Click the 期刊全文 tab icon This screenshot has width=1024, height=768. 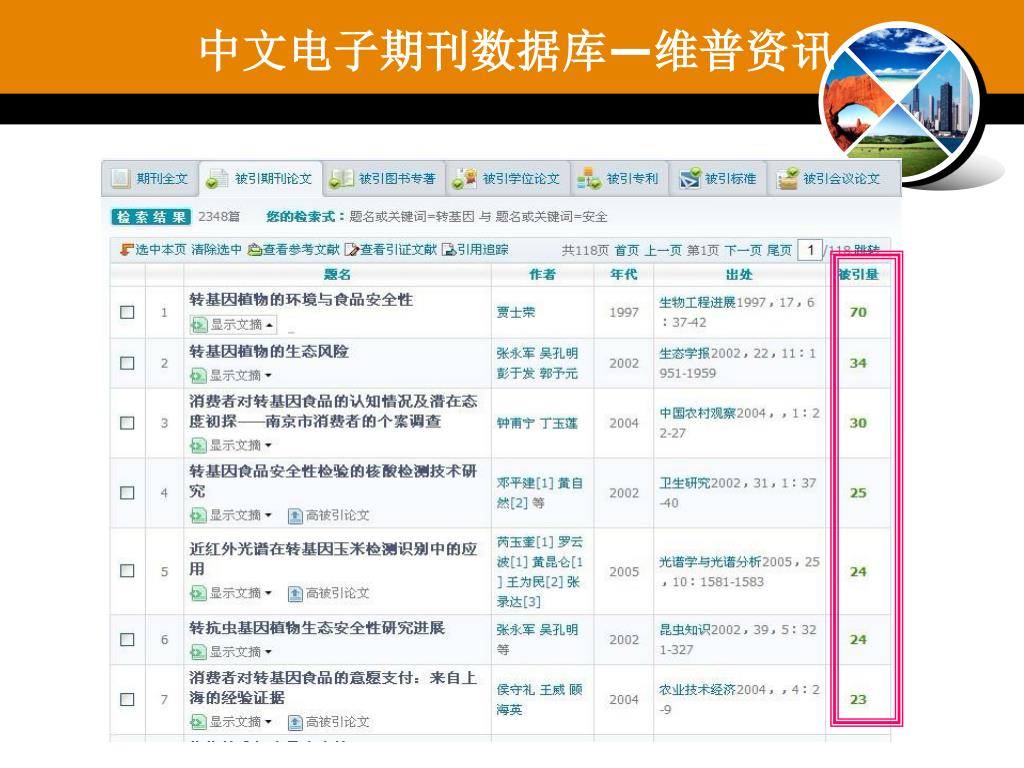121,178
